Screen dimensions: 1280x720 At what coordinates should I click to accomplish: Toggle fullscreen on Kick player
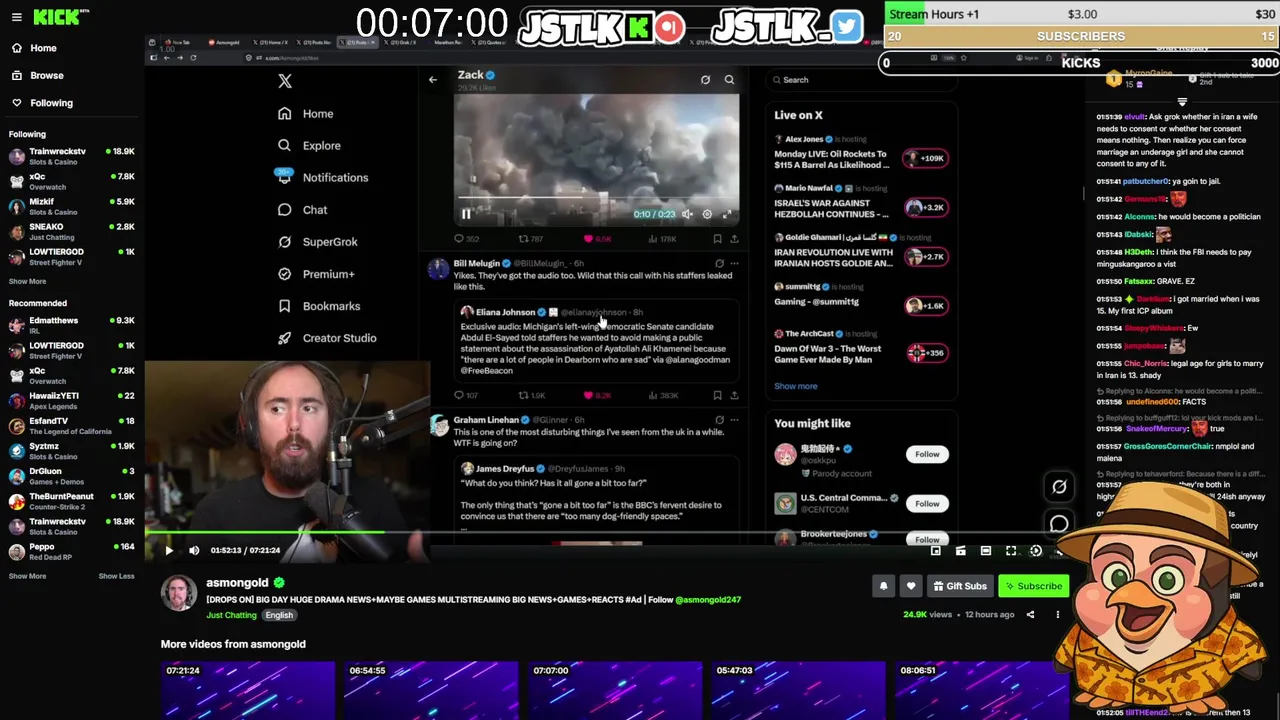(x=1011, y=551)
